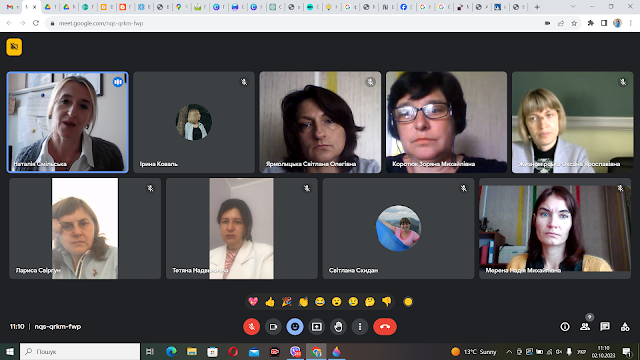Open the Chrome profile avatar
This screenshot has width=640, height=360.
click(617, 23)
